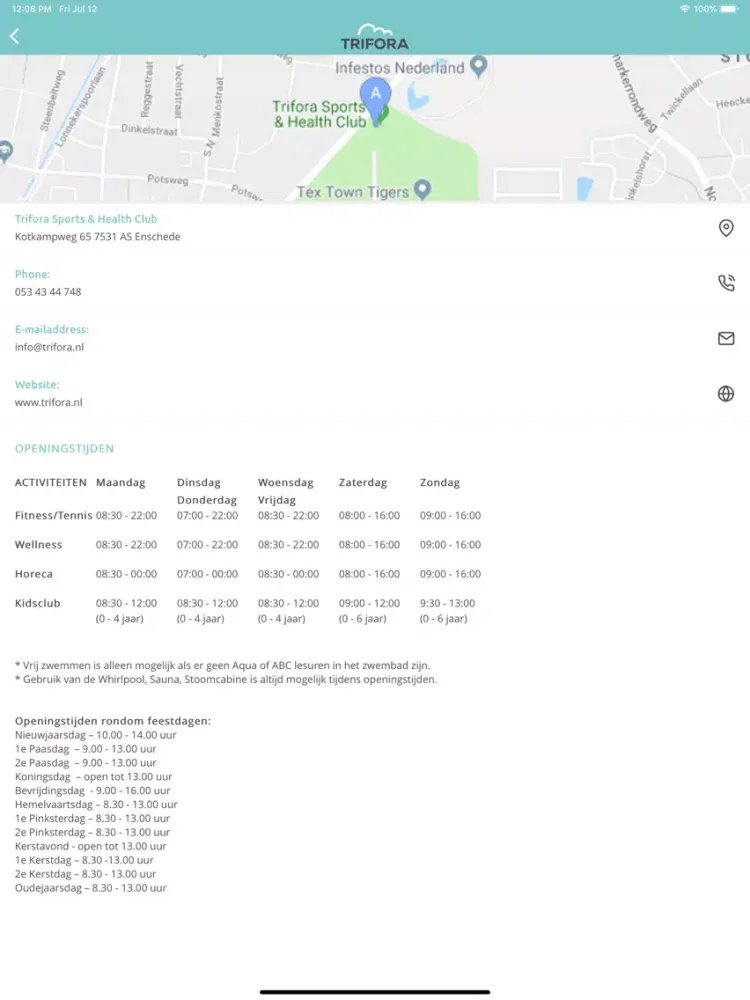Viewport: 750px width, 1000px height.
Task: Tap the ACTIVITEITEN column header
Action: point(50,483)
